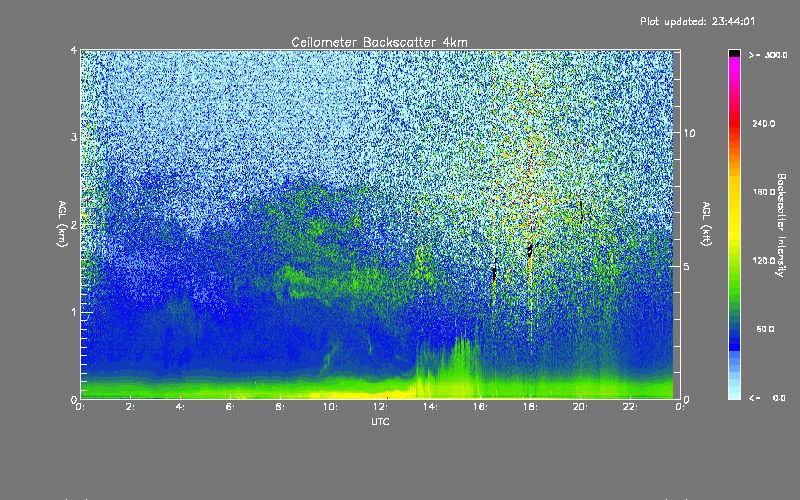Click the "20:" hour tick label

click(580, 407)
